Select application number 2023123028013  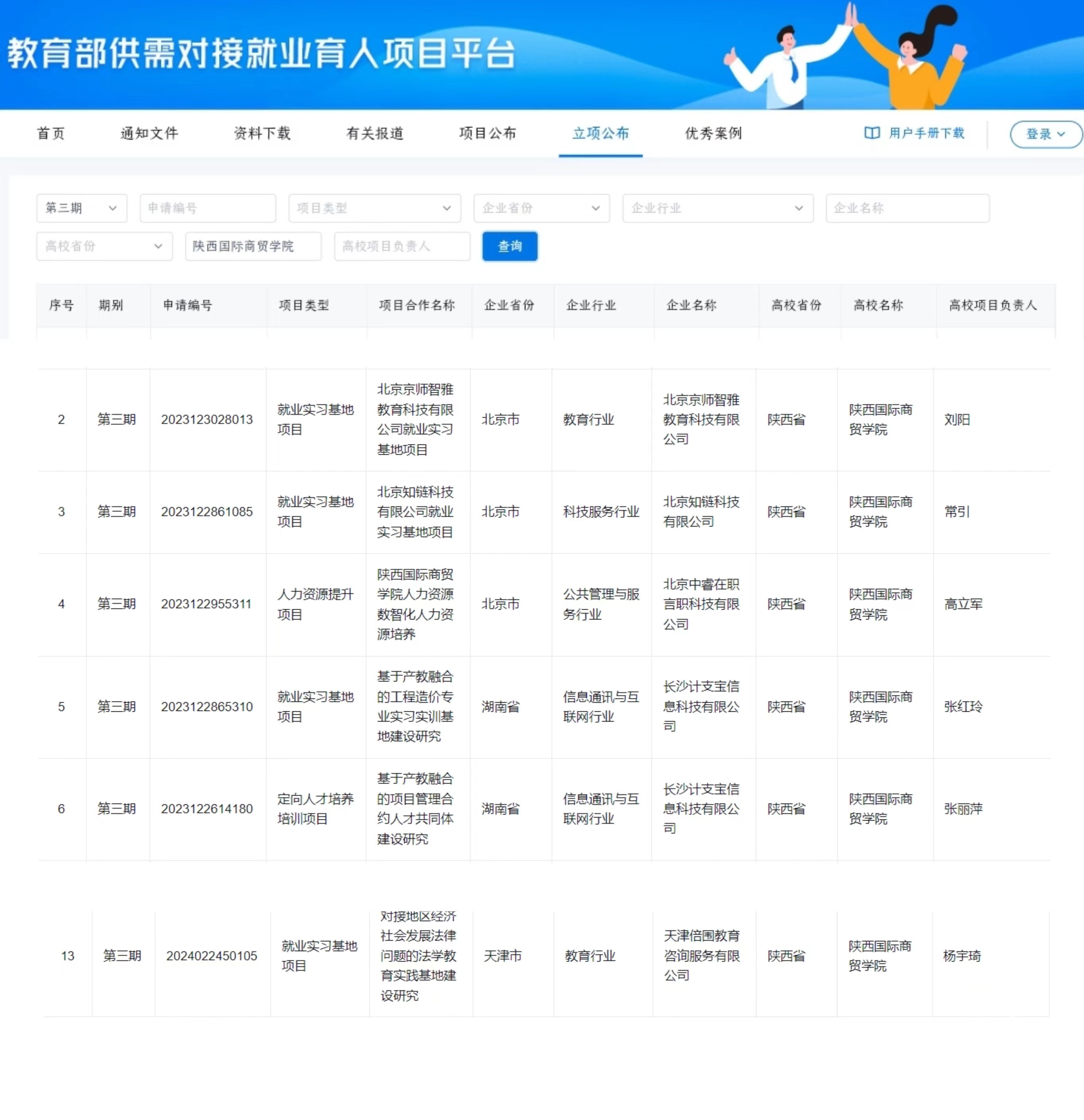[x=207, y=419]
